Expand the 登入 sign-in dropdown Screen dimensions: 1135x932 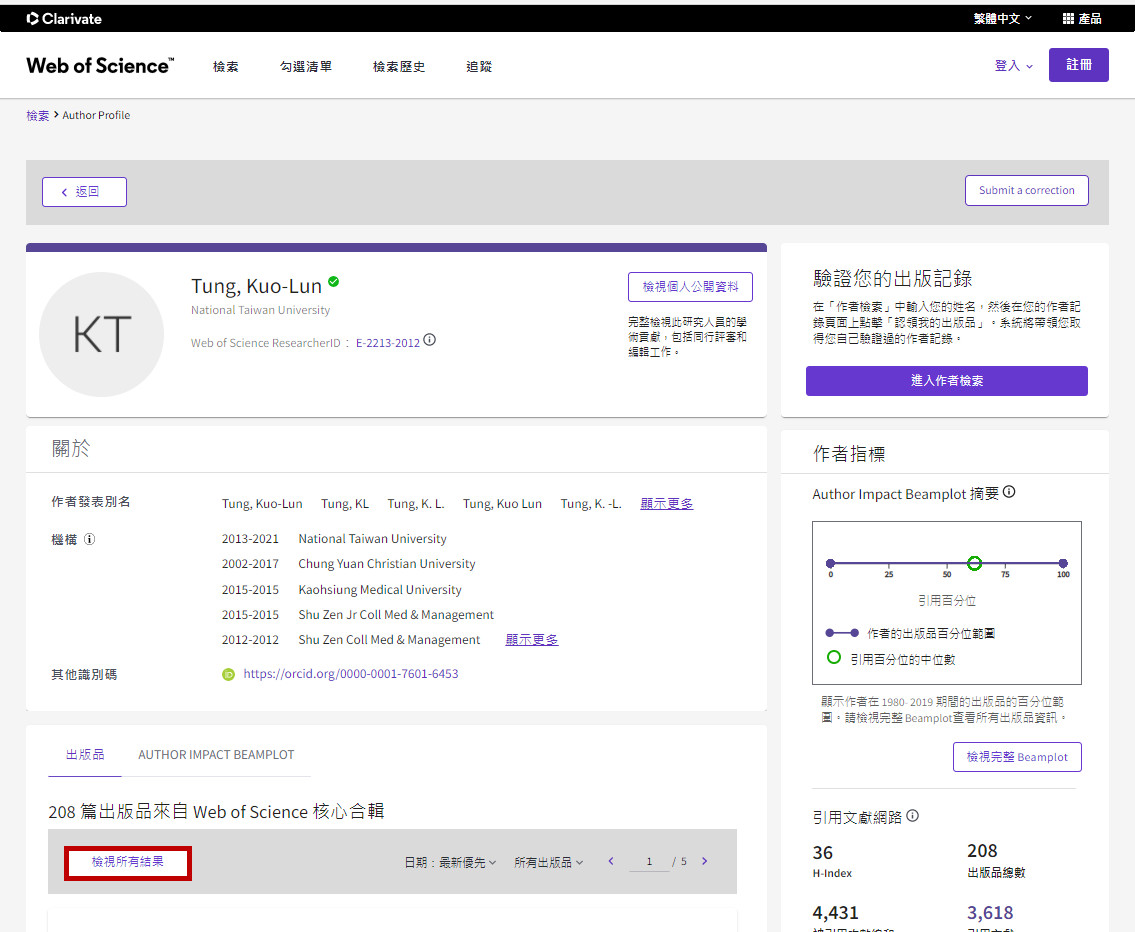(x=1013, y=66)
